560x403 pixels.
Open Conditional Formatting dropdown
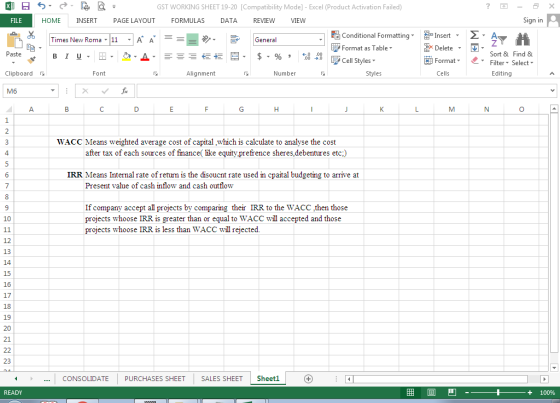coord(373,35)
